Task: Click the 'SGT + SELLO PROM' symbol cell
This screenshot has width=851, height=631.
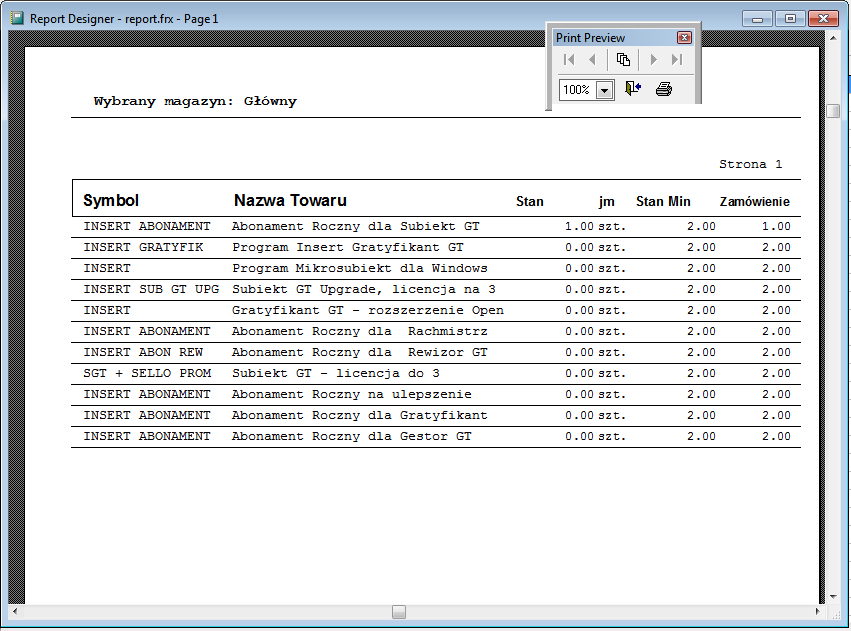Action: [147, 373]
